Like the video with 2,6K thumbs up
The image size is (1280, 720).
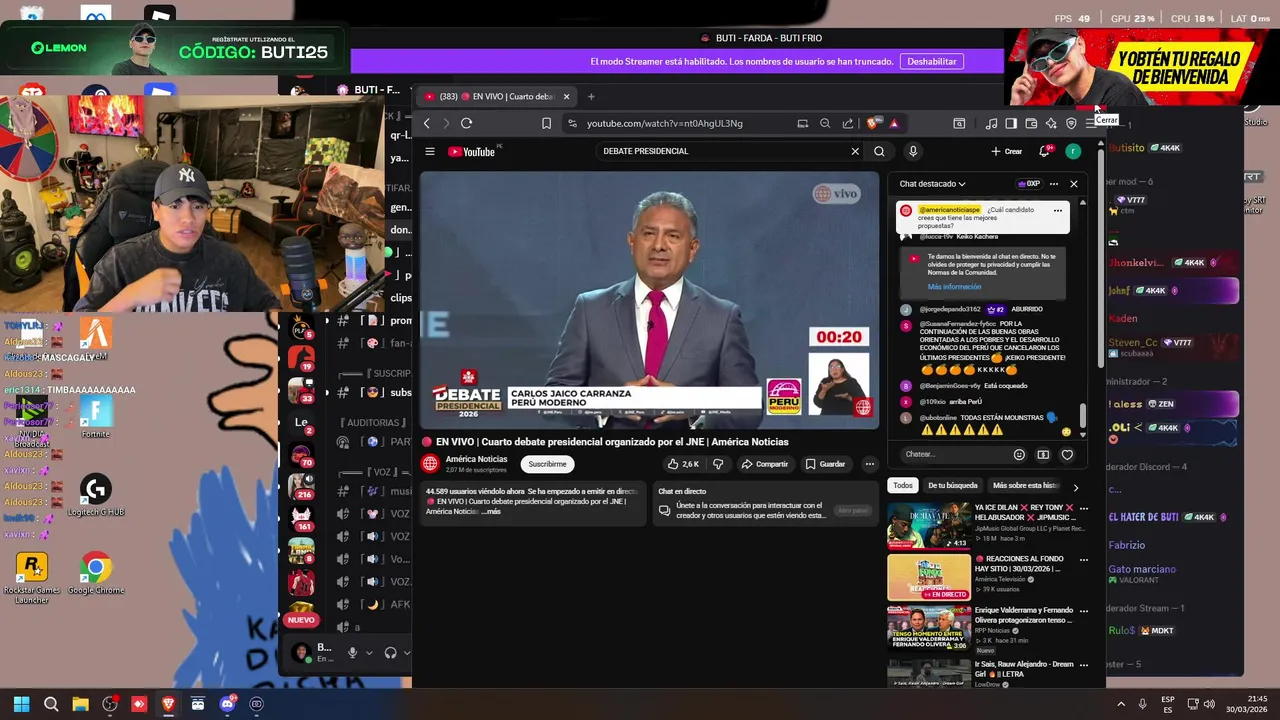coord(684,464)
